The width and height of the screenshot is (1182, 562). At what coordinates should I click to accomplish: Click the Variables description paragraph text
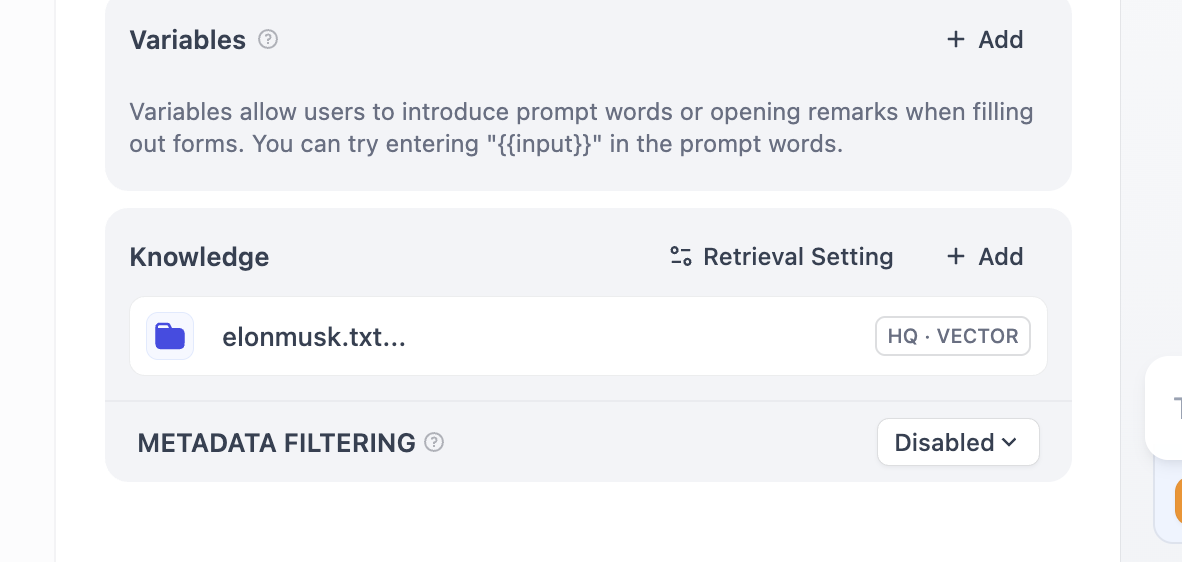581,127
